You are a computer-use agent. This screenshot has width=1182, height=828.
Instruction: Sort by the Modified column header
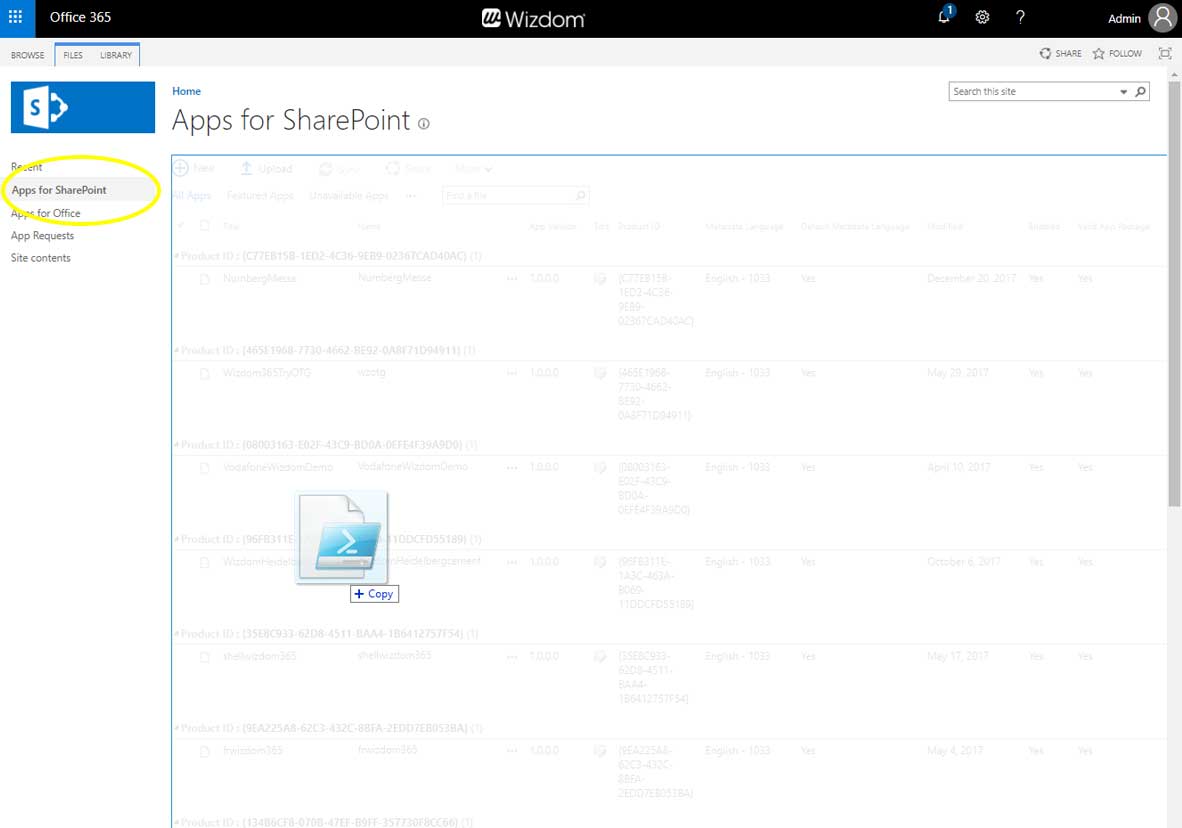945,226
